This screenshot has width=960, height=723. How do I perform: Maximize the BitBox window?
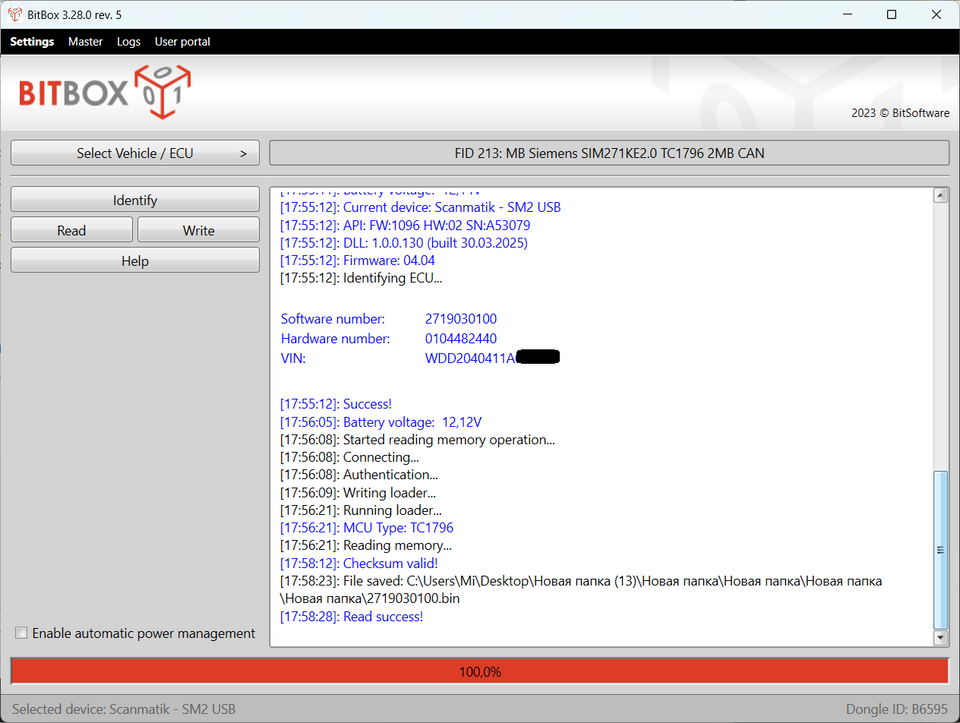[x=891, y=14]
